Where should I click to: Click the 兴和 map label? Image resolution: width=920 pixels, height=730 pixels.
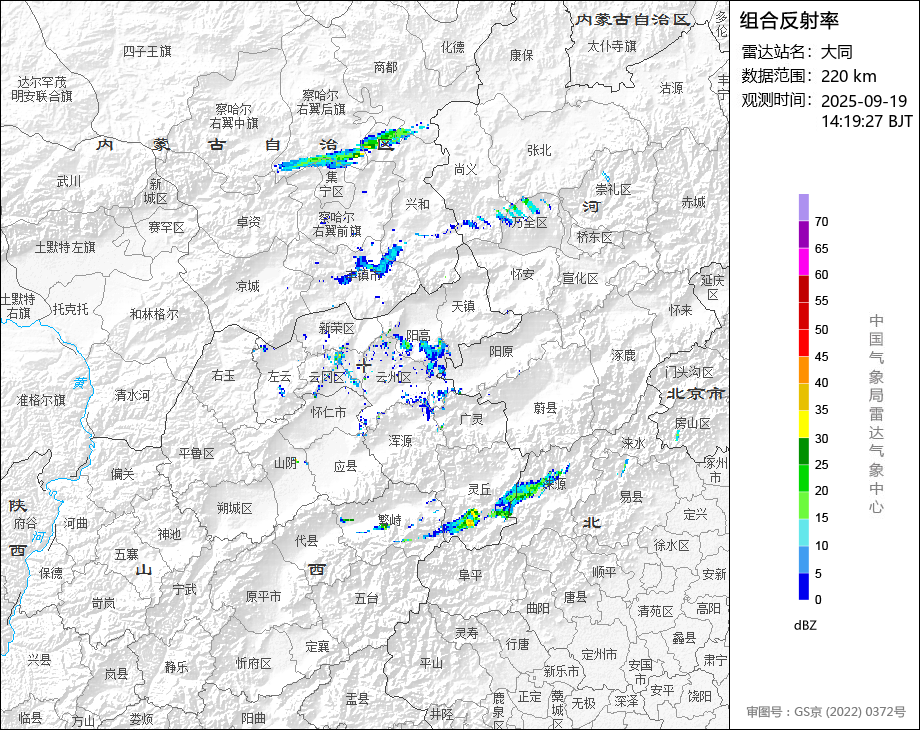click(x=417, y=204)
